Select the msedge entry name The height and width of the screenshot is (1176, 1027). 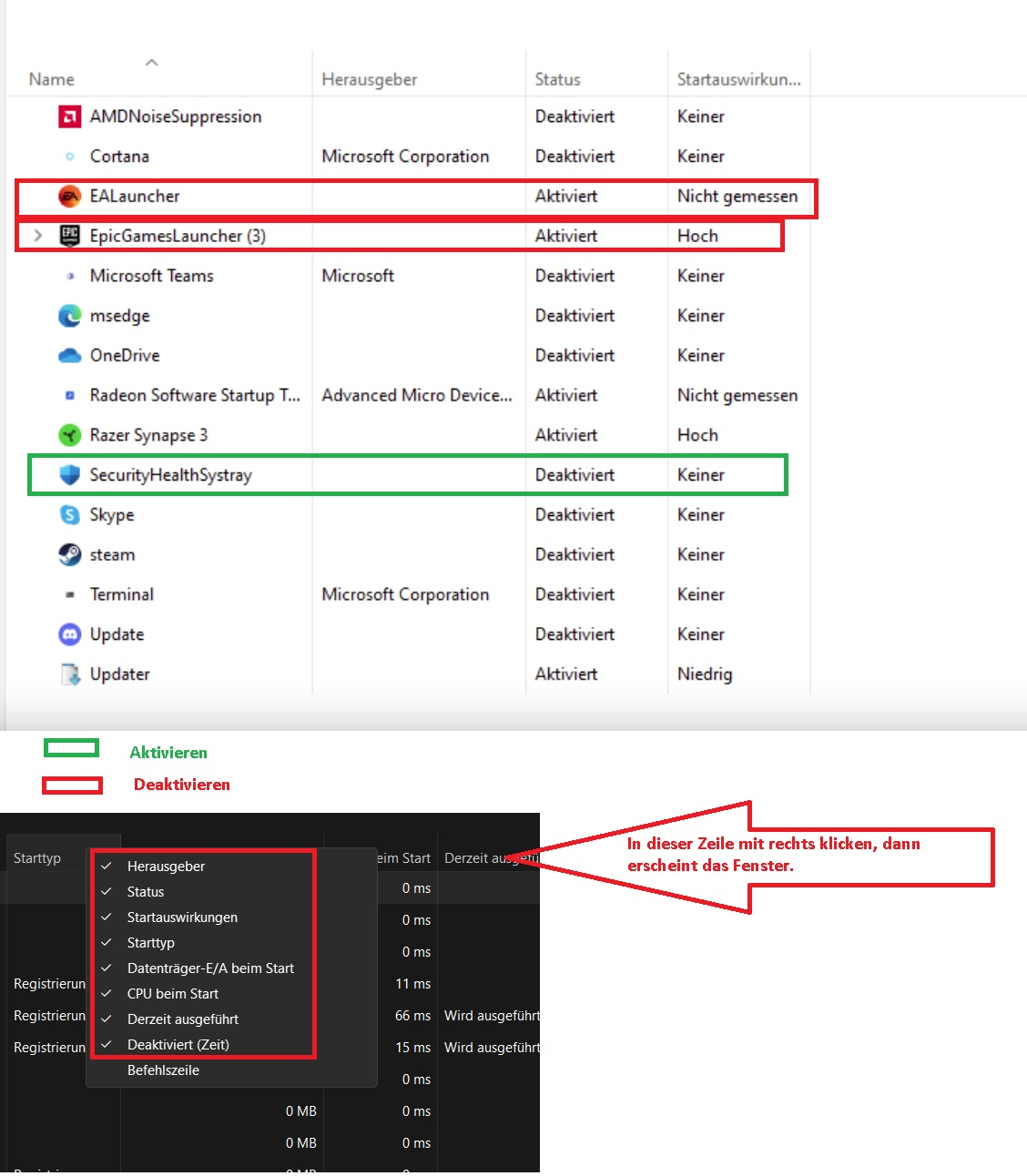pyautogui.click(x=120, y=316)
